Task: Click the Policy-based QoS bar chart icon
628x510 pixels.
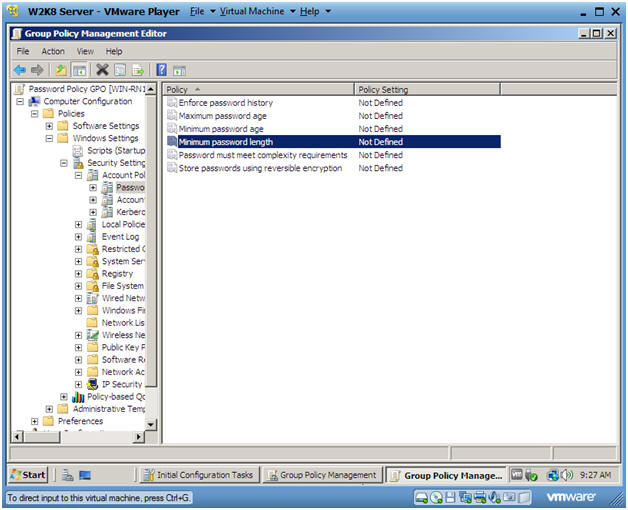Action: coord(78,397)
